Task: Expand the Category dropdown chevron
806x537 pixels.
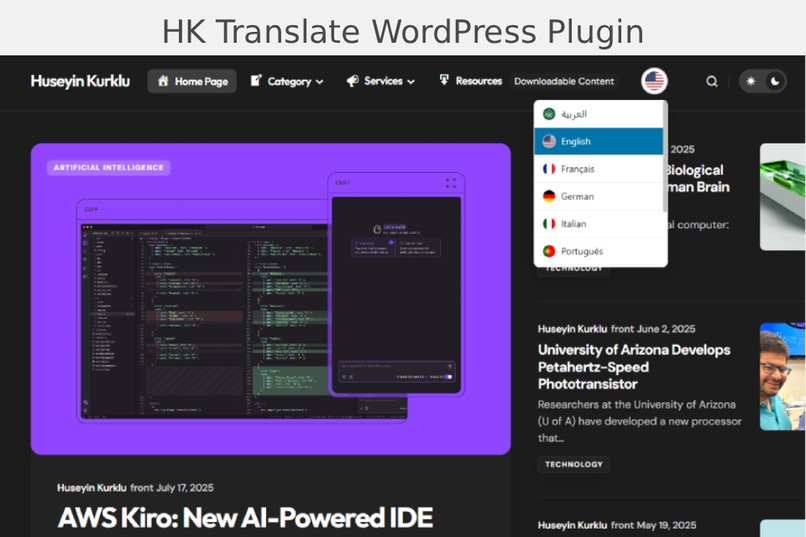Action: point(319,82)
